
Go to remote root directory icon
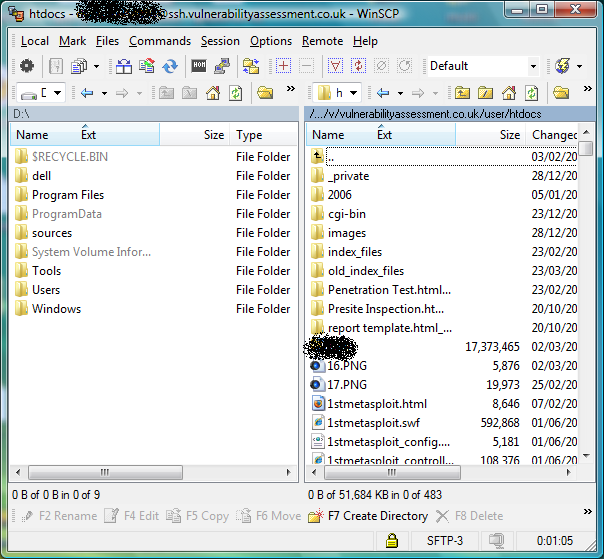485,93
